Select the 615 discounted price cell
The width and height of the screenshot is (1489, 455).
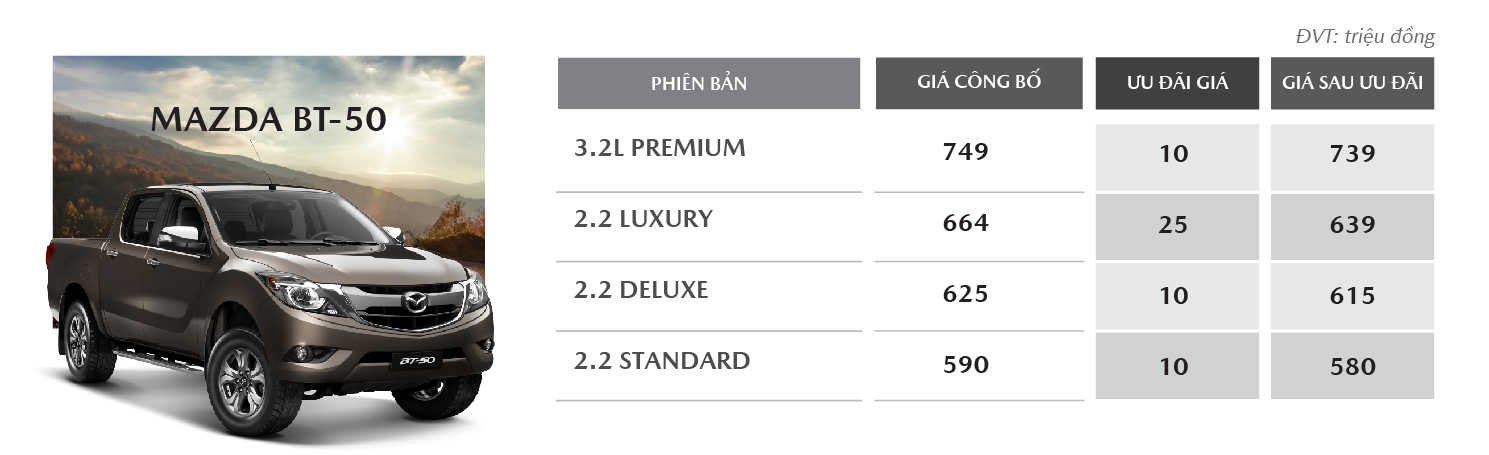coord(1352,297)
